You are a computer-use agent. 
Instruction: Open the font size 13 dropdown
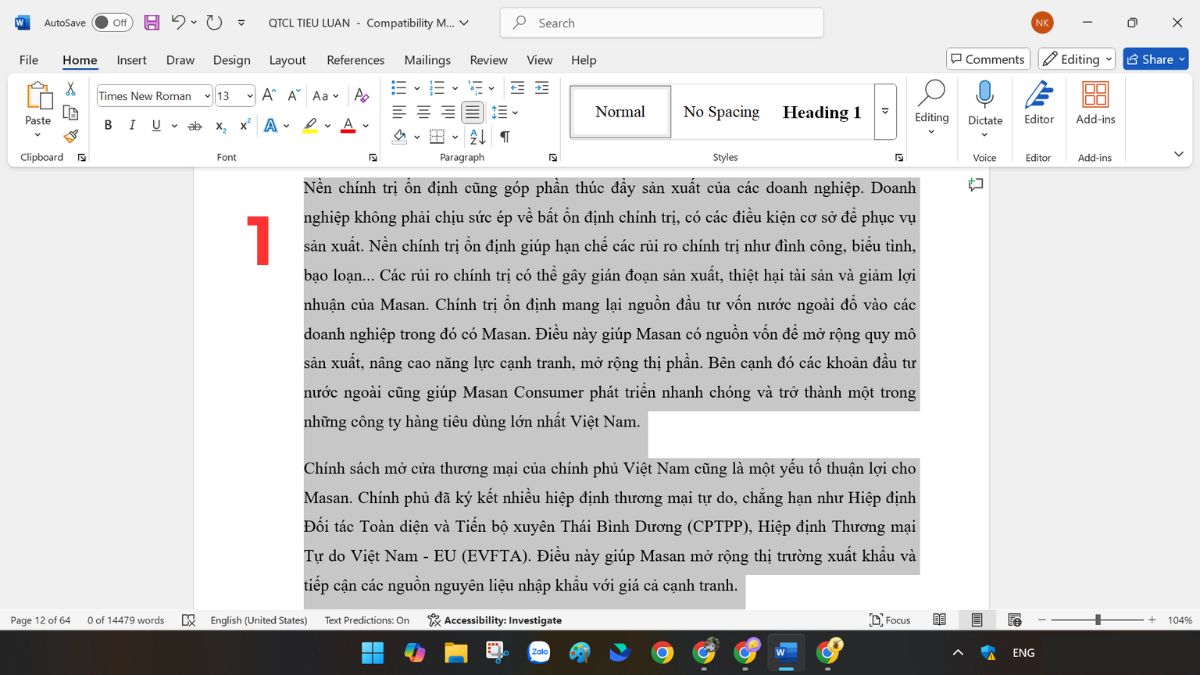pyautogui.click(x=249, y=96)
